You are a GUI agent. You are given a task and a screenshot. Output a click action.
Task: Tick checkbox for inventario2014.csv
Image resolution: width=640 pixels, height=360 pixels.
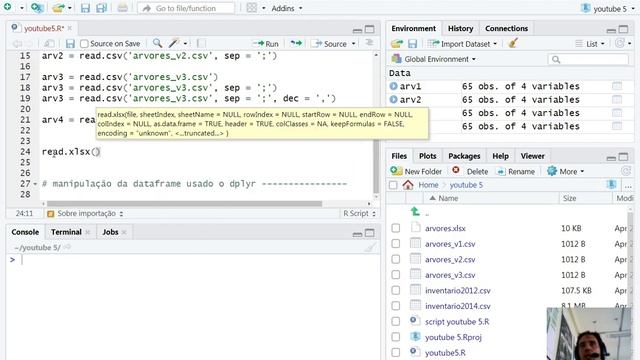pos(396,306)
